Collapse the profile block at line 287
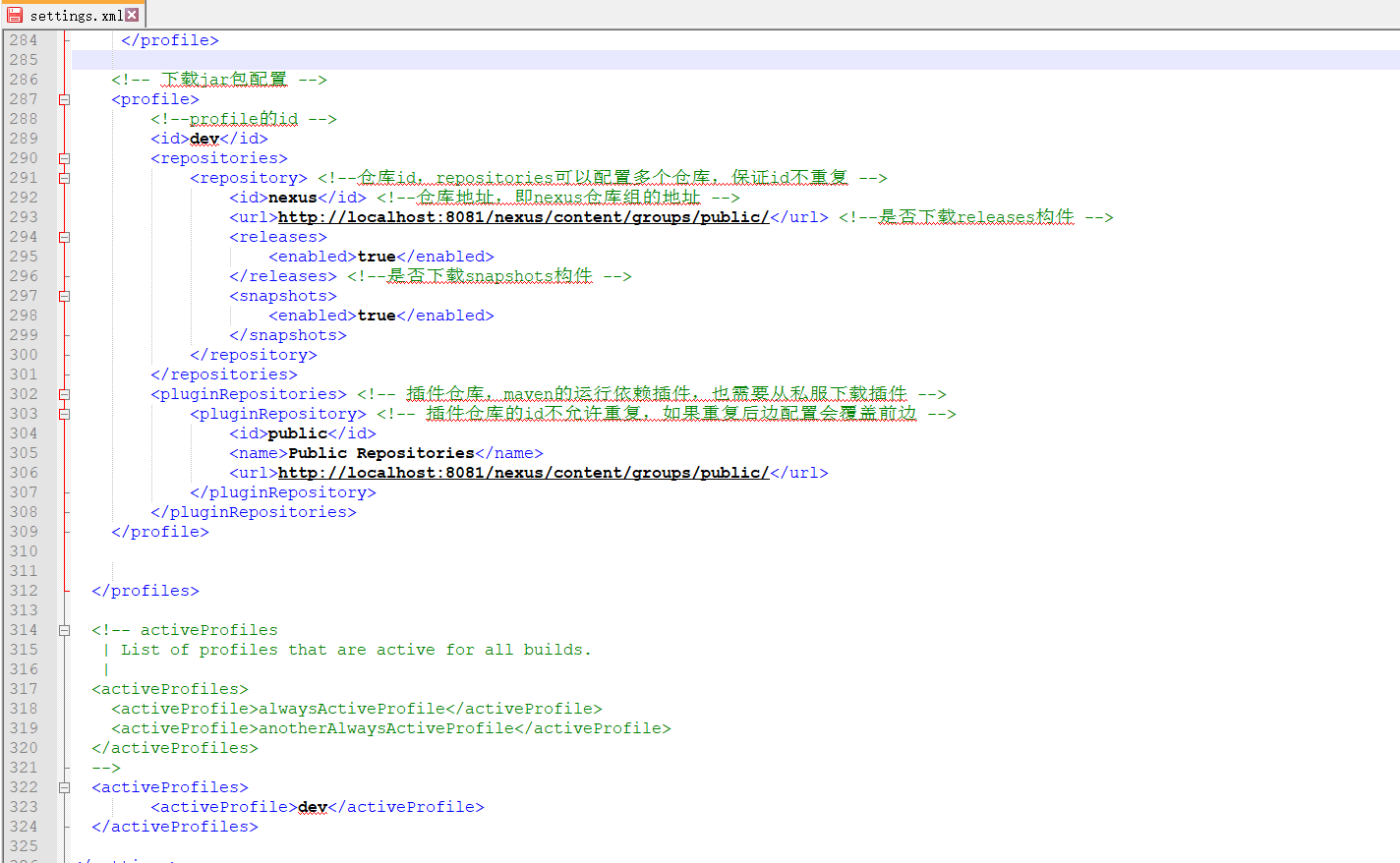The width and height of the screenshot is (1400, 863). click(x=64, y=99)
